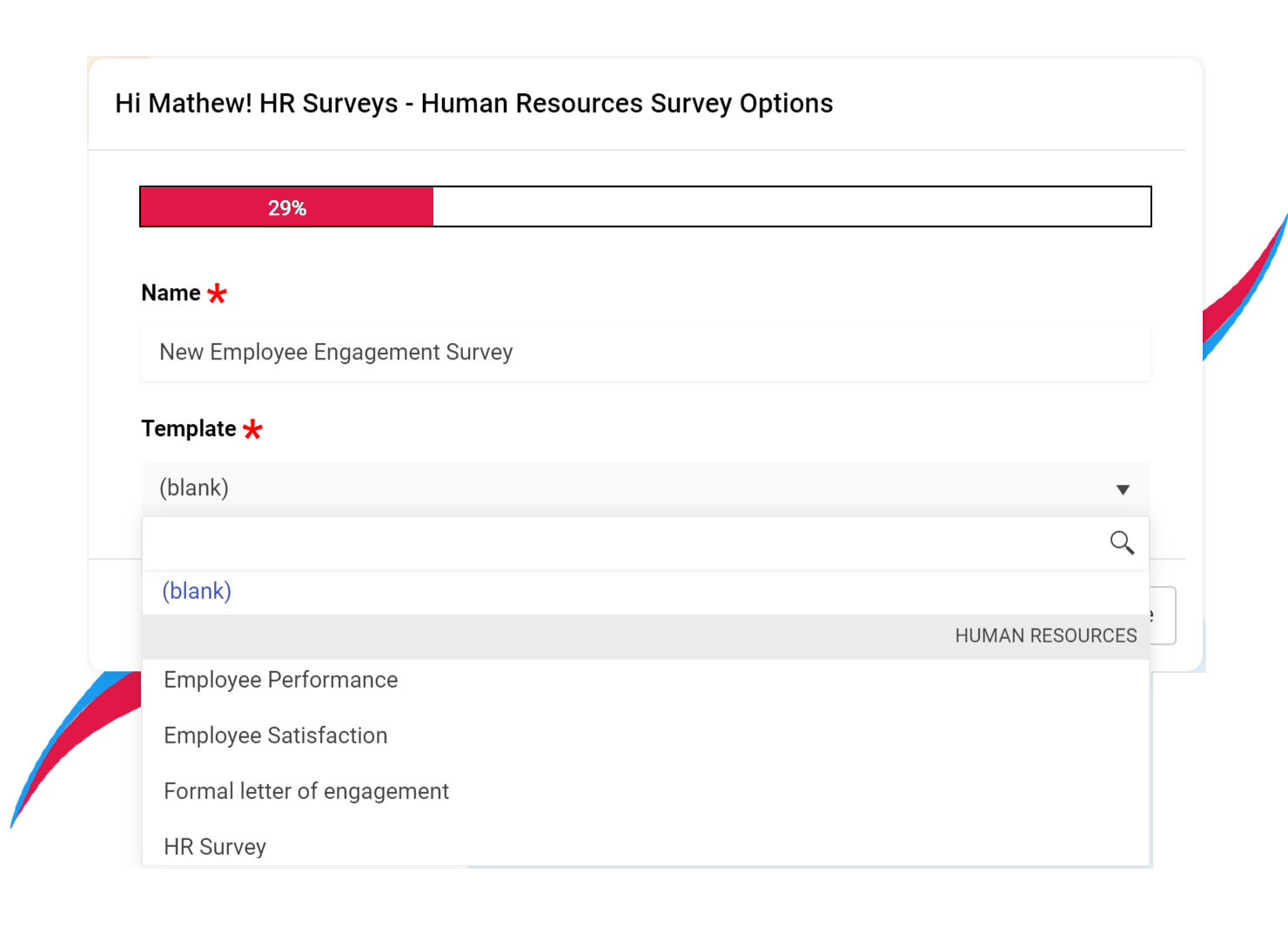
Task: Choose Employee Performance from the template list
Action: [280, 680]
